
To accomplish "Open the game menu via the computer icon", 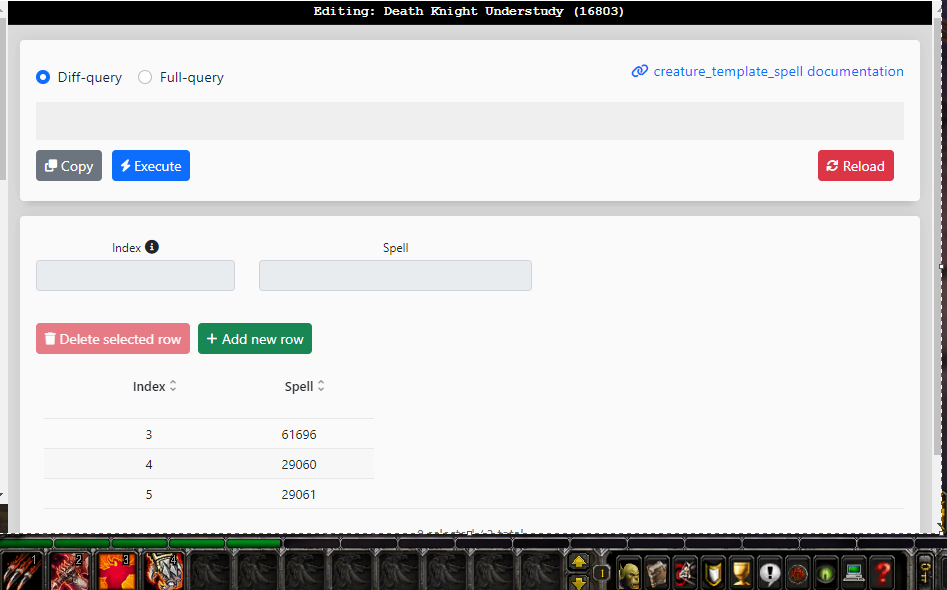I will 853,573.
